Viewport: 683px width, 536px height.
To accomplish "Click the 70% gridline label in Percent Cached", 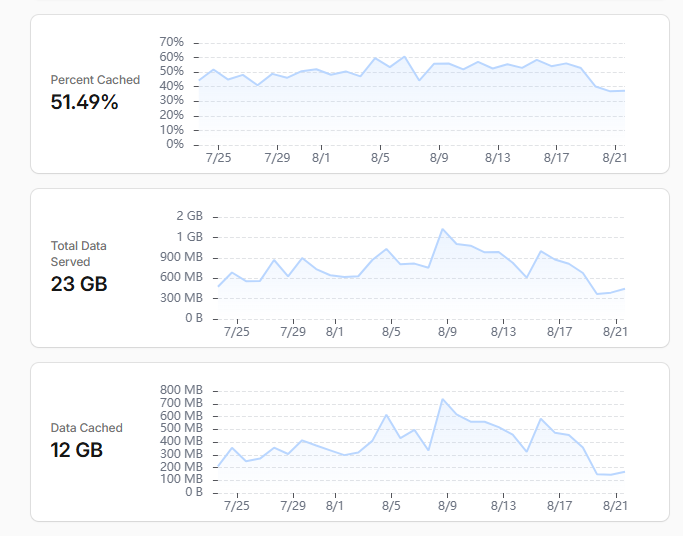I will tap(171, 42).
